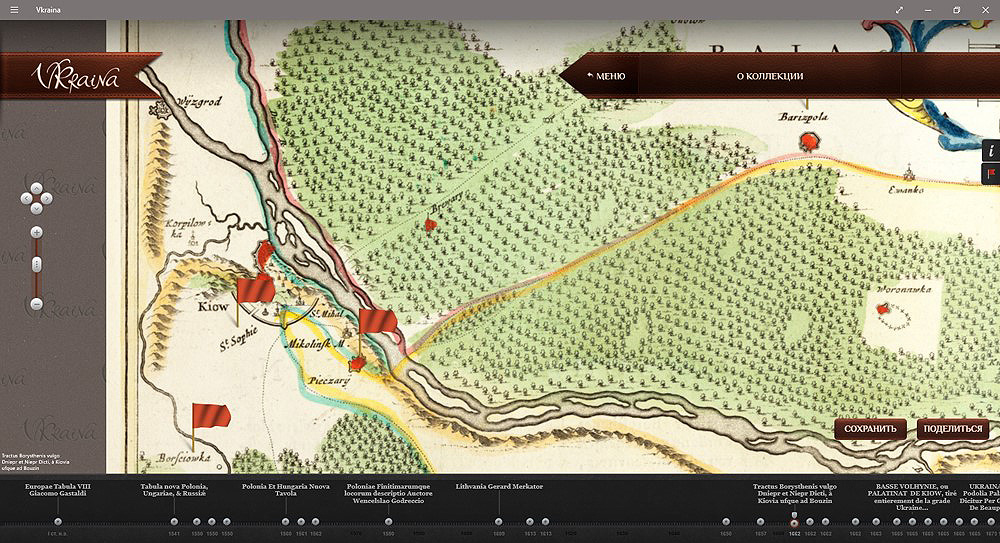Go back via the МЕНЮ button
1000x543 pixels.
(606, 76)
